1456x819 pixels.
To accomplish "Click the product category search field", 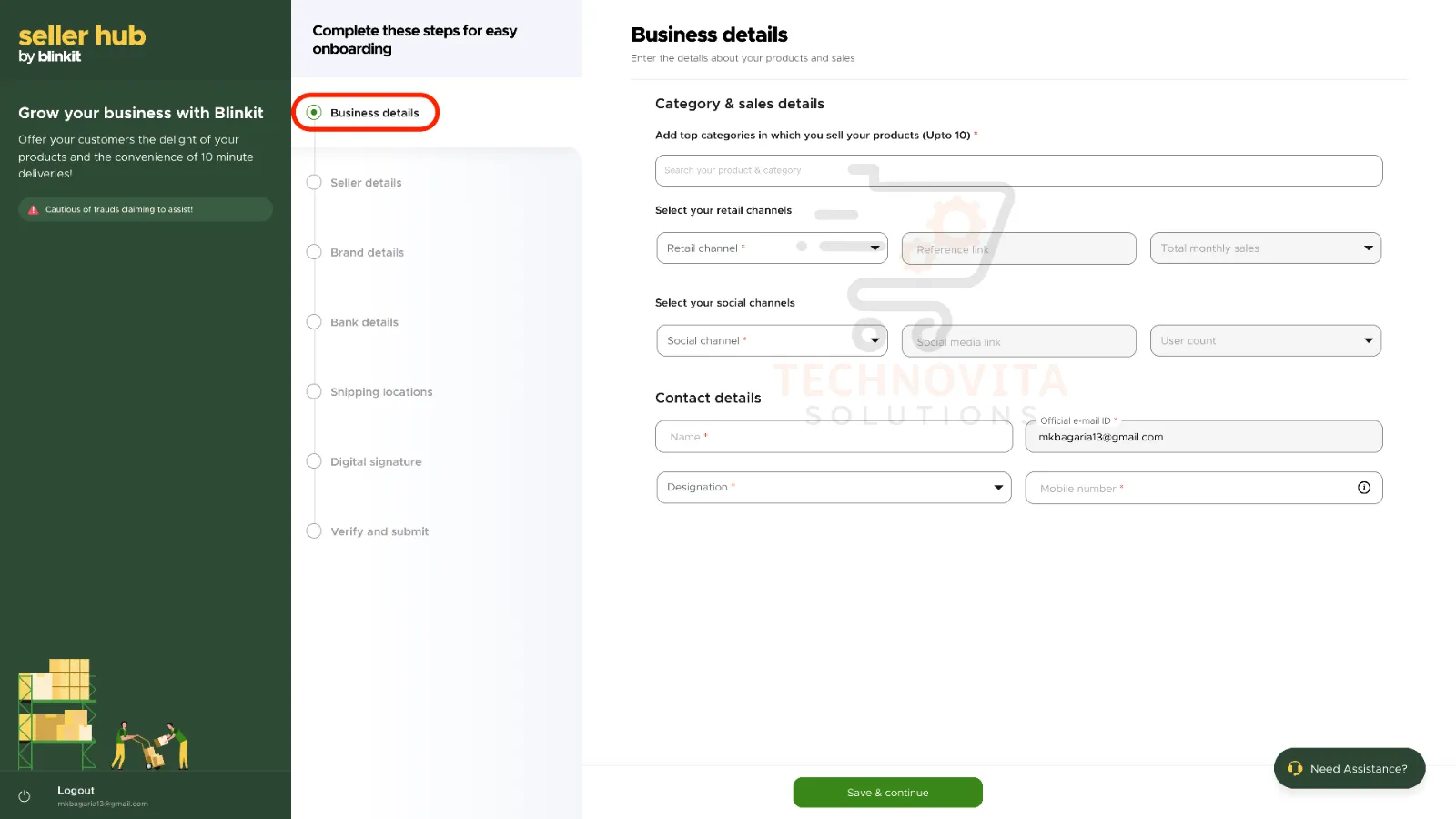I will point(1017,170).
